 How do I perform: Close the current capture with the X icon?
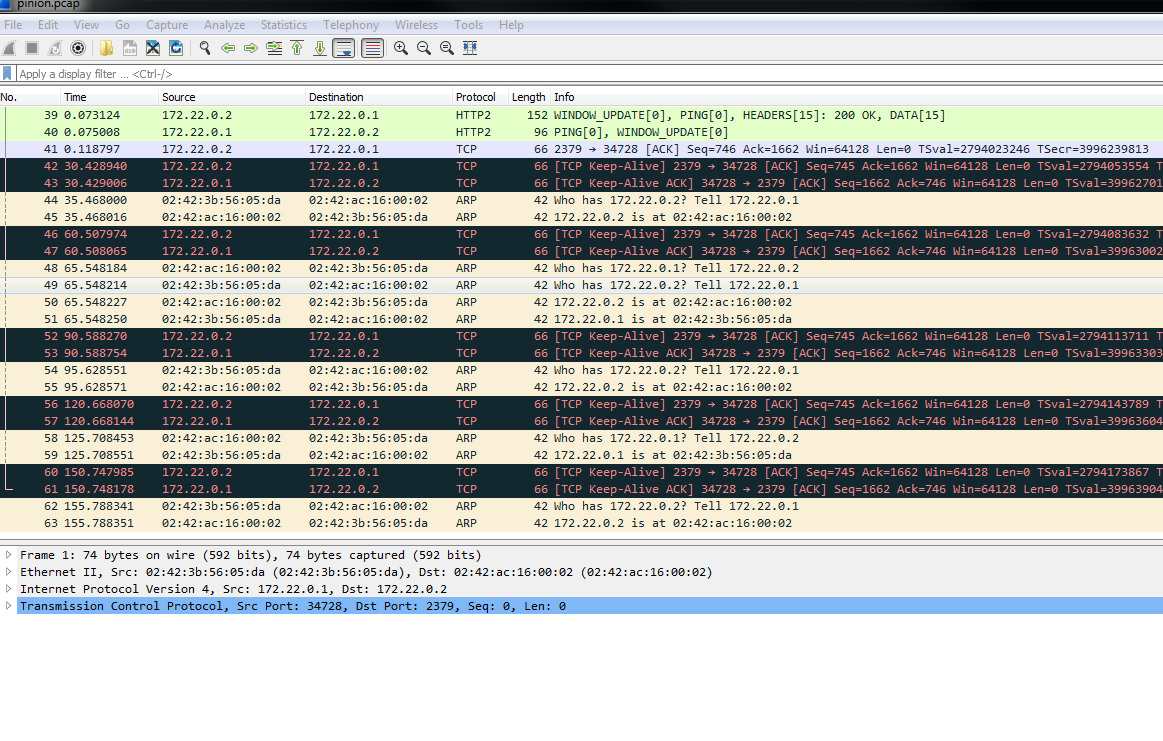(x=152, y=47)
